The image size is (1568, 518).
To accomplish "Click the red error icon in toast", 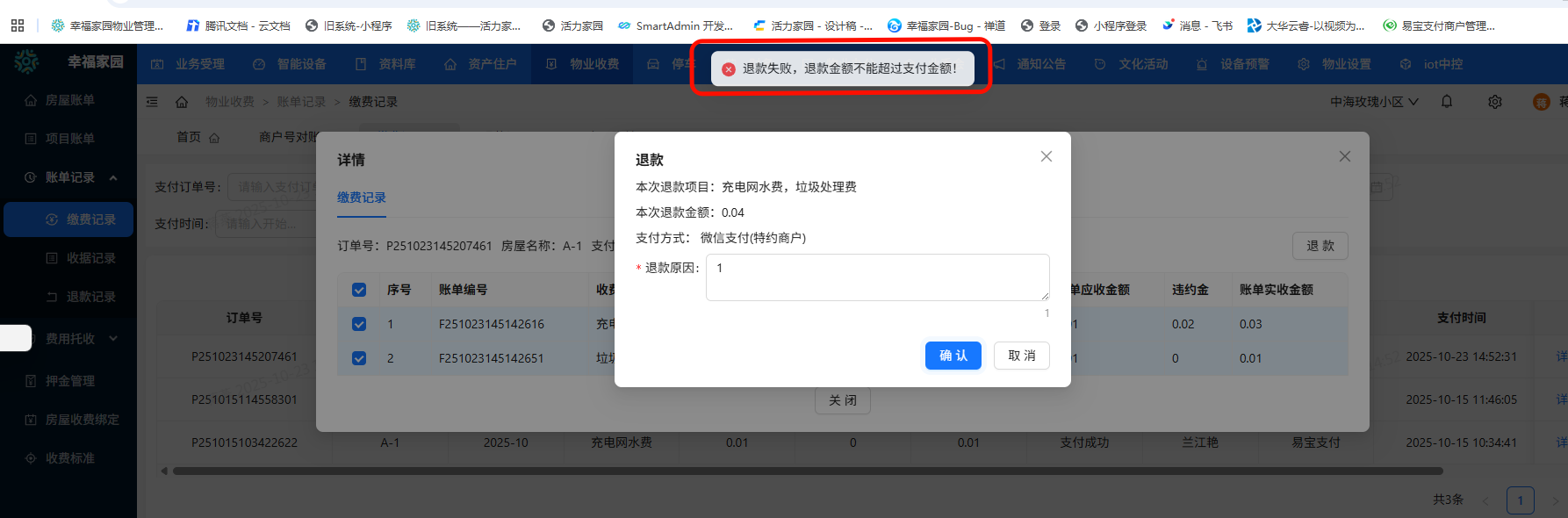I will coord(729,68).
